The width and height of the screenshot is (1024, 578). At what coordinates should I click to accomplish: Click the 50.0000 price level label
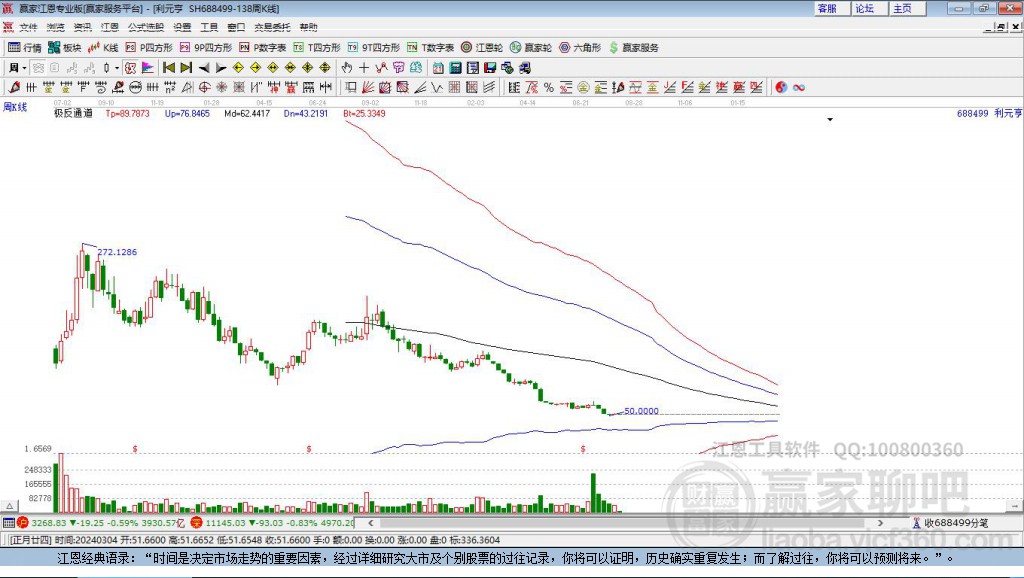641,411
